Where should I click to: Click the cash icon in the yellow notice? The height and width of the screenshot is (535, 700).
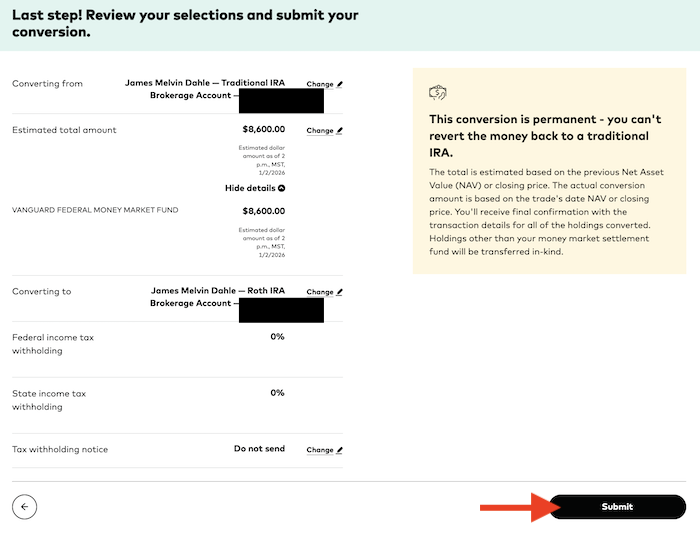pyautogui.click(x=437, y=93)
